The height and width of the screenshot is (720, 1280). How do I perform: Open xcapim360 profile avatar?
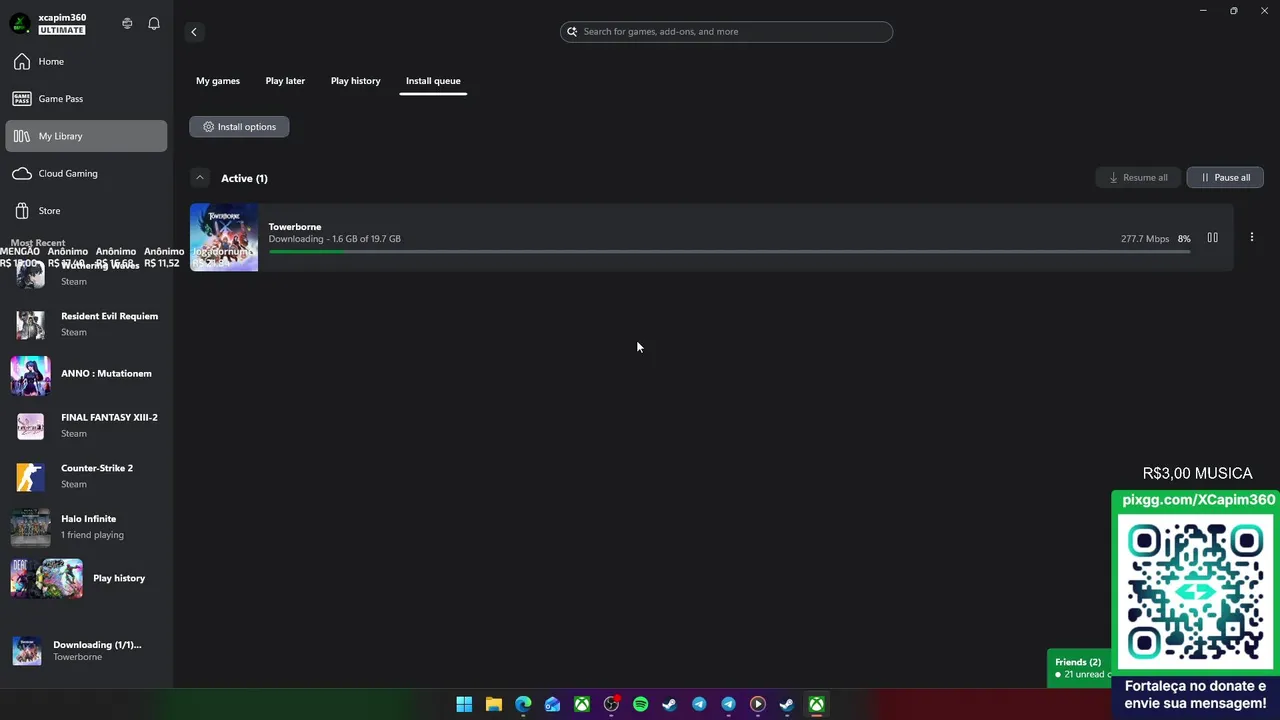(x=20, y=23)
